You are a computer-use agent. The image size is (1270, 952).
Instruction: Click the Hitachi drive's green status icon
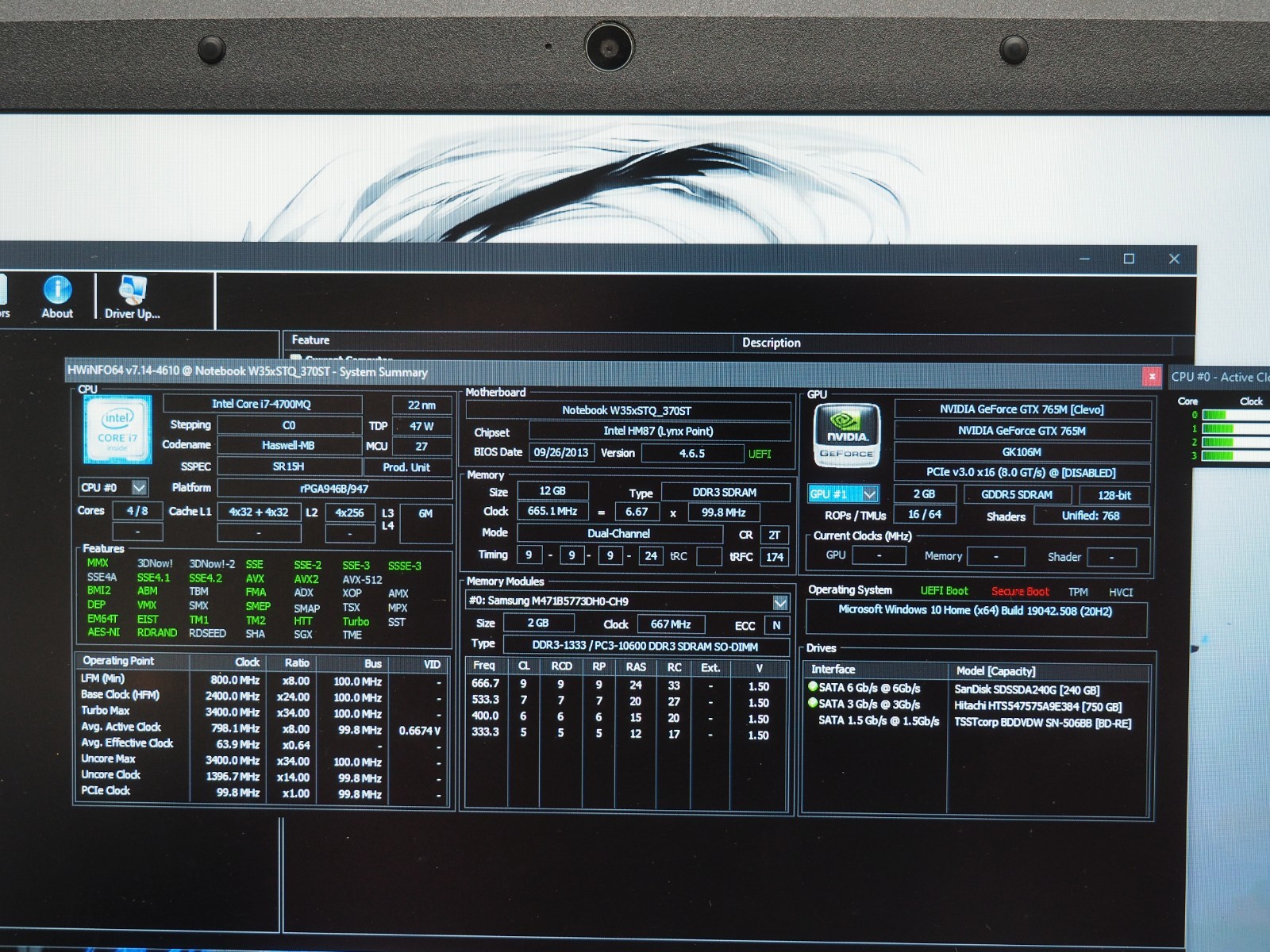[813, 703]
